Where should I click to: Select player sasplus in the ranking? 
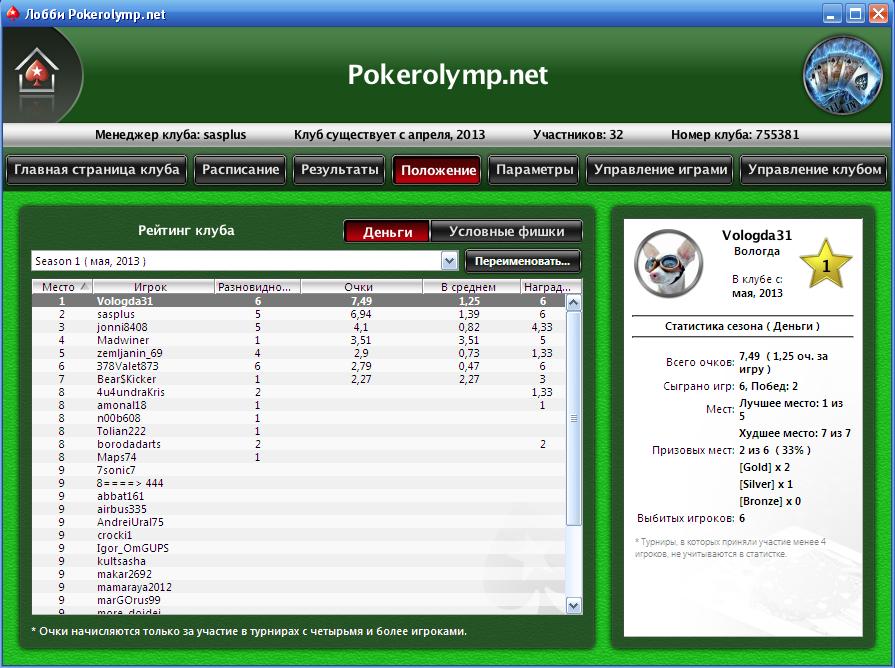tap(299, 314)
